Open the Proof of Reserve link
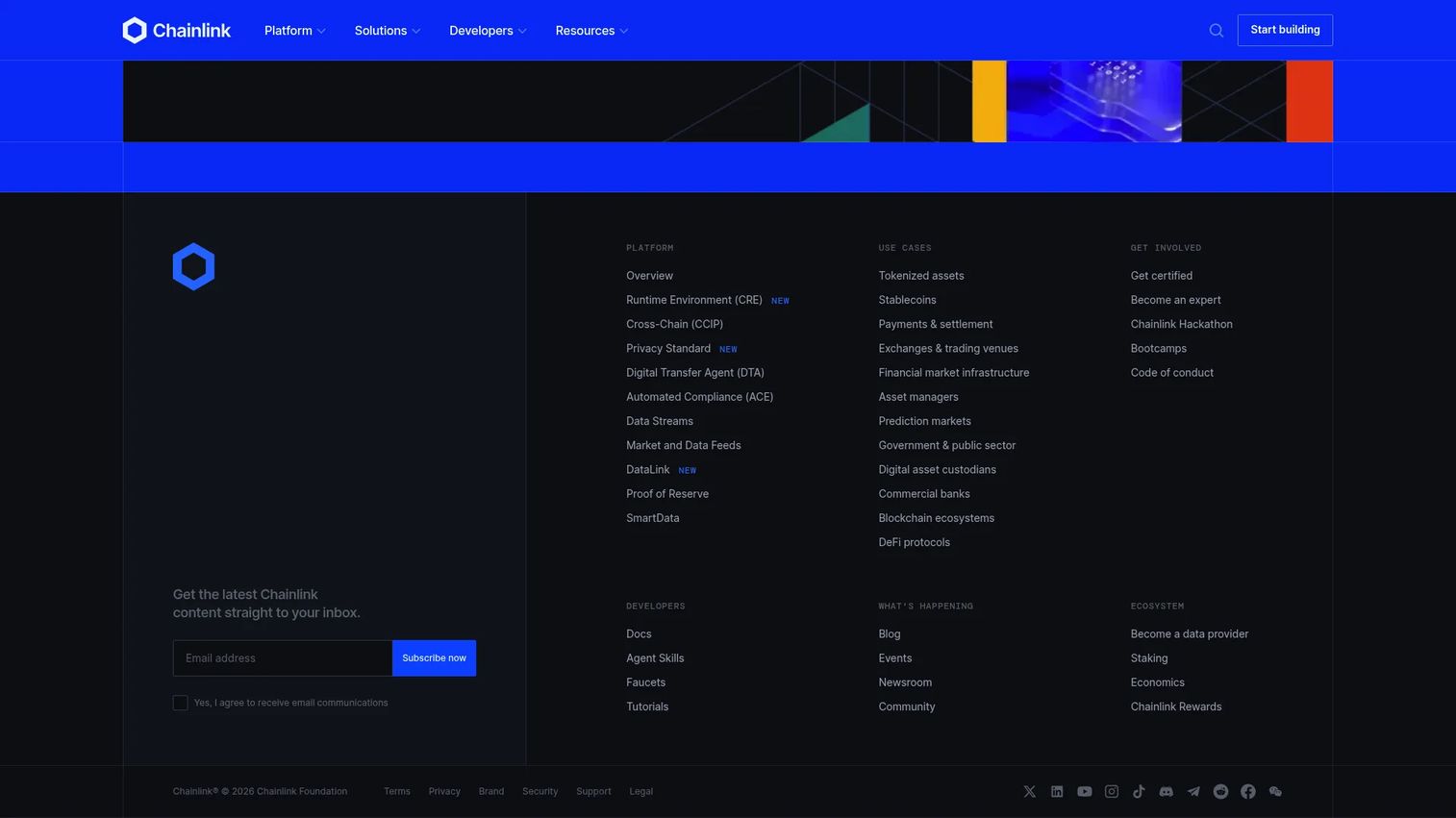This screenshot has width=1456, height=818. 667,494
